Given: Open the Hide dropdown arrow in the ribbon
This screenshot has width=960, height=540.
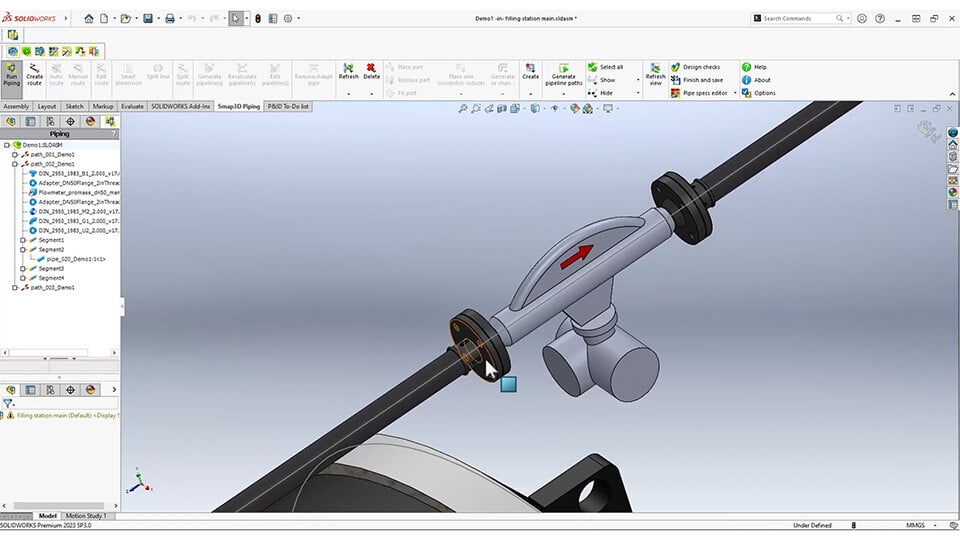Looking at the screenshot, I should (x=638, y=93).
